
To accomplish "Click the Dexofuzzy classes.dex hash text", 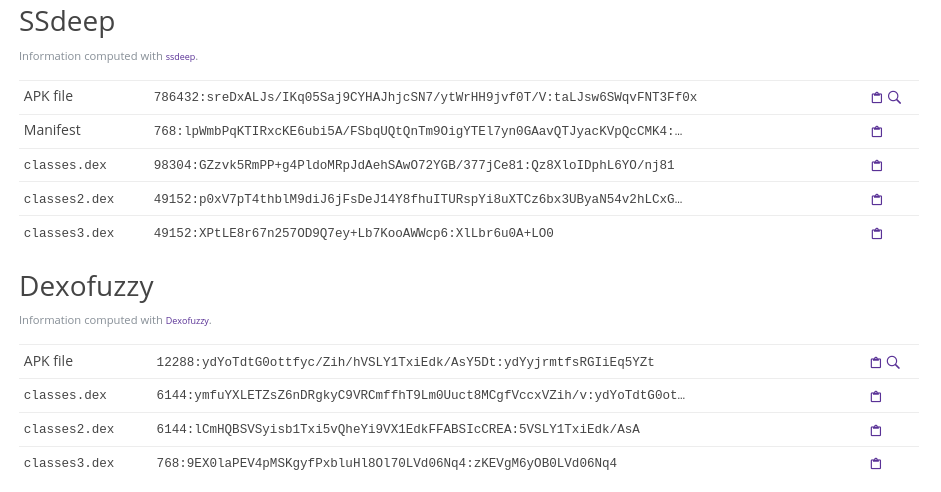I will click(420, 396).
